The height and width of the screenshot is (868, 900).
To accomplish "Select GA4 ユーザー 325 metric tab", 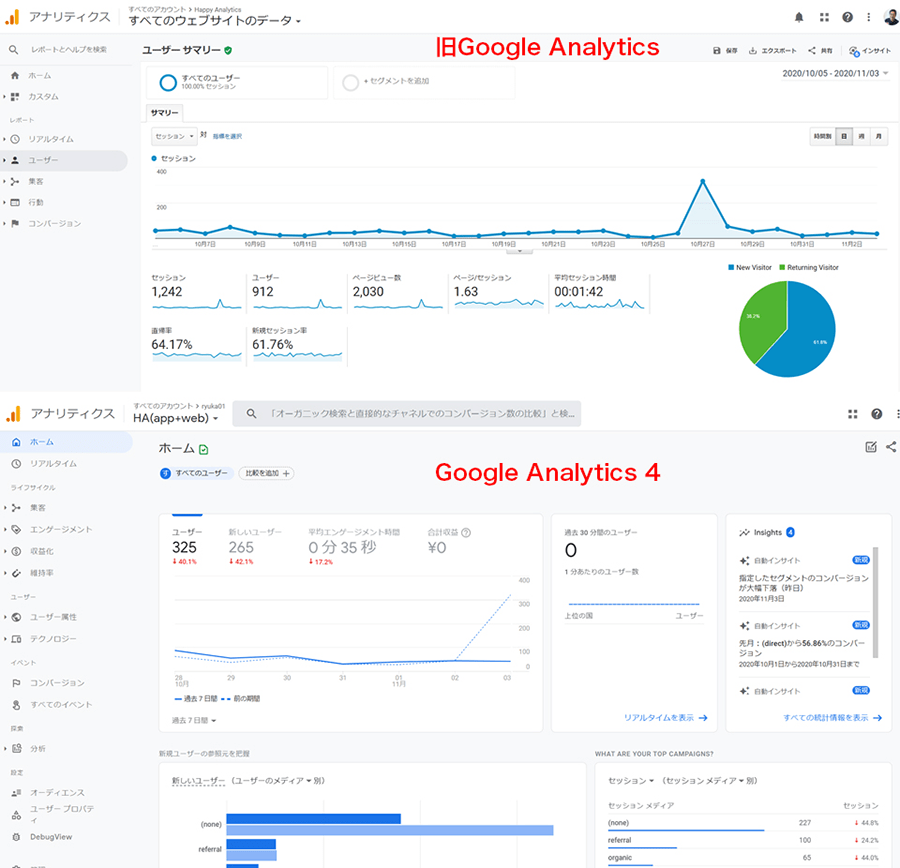I will click(x=187, y=547).
